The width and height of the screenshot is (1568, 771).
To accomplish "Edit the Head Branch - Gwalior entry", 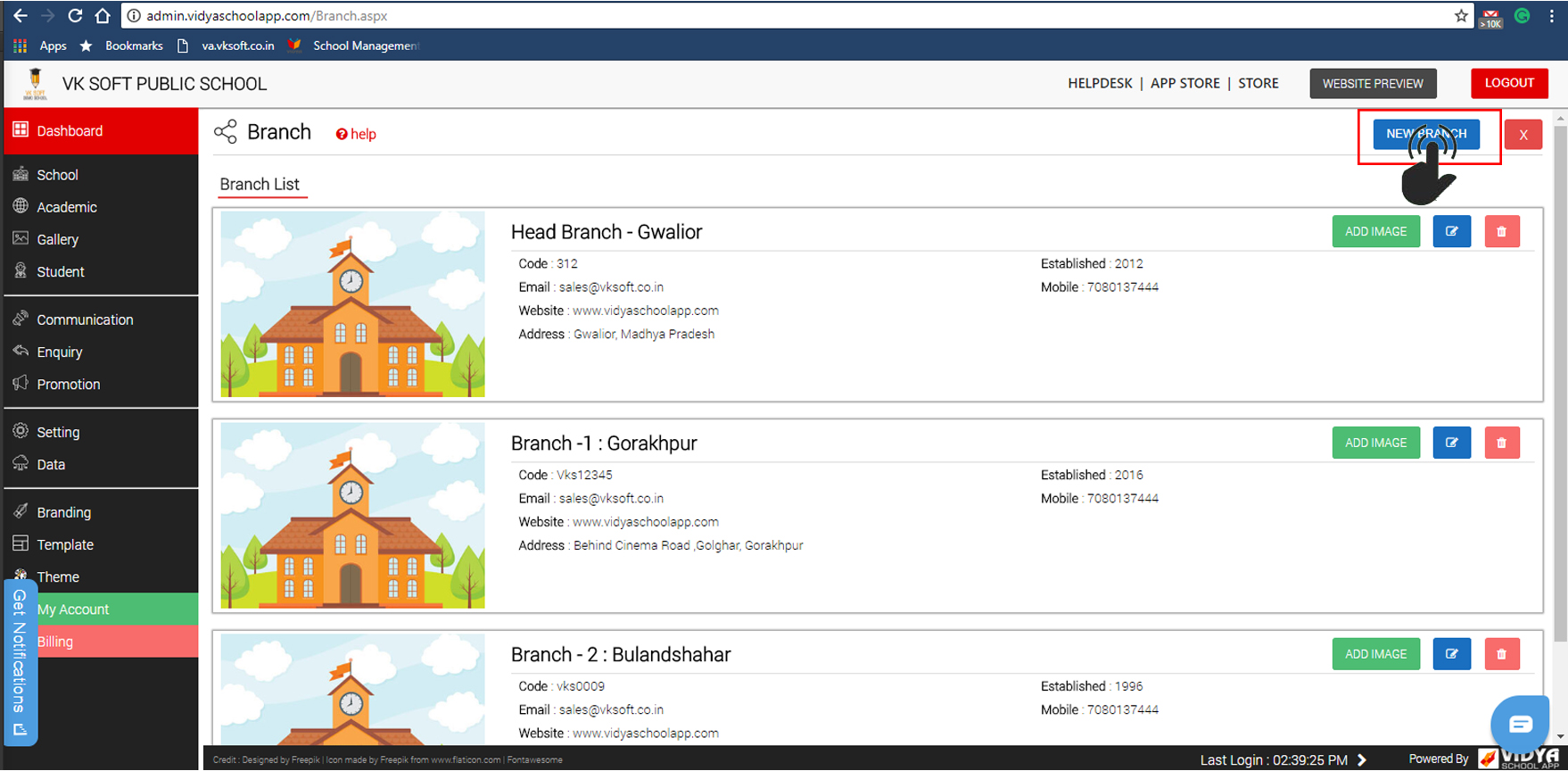I will click(x=1452, y=231).
